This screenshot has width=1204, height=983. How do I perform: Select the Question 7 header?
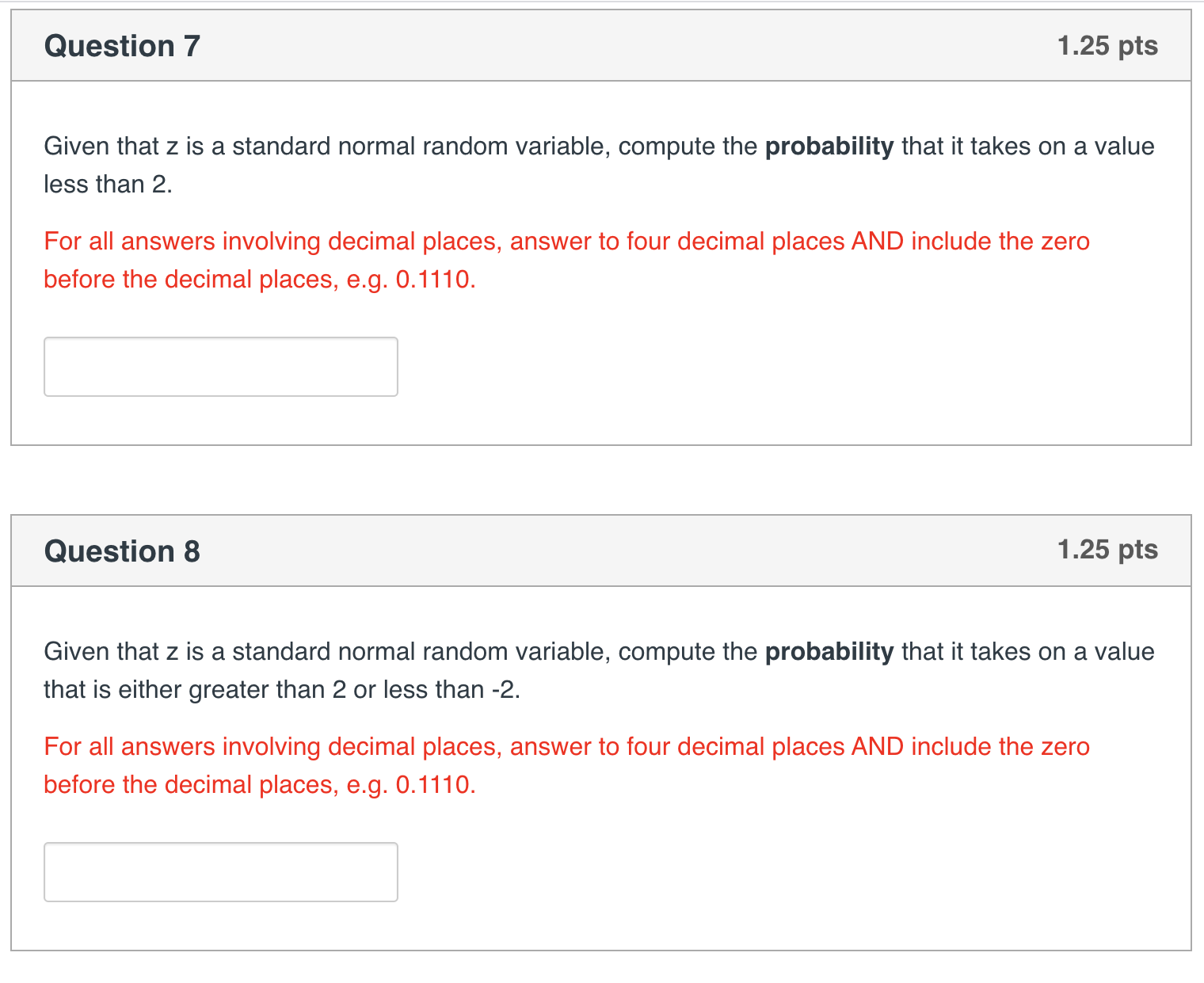[x=121, y=46]
